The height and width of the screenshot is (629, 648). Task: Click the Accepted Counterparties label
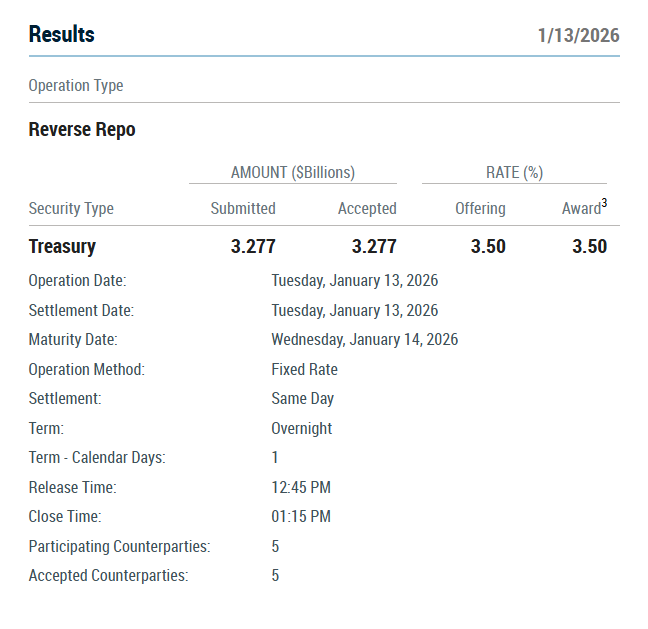(x=108, y=576)
